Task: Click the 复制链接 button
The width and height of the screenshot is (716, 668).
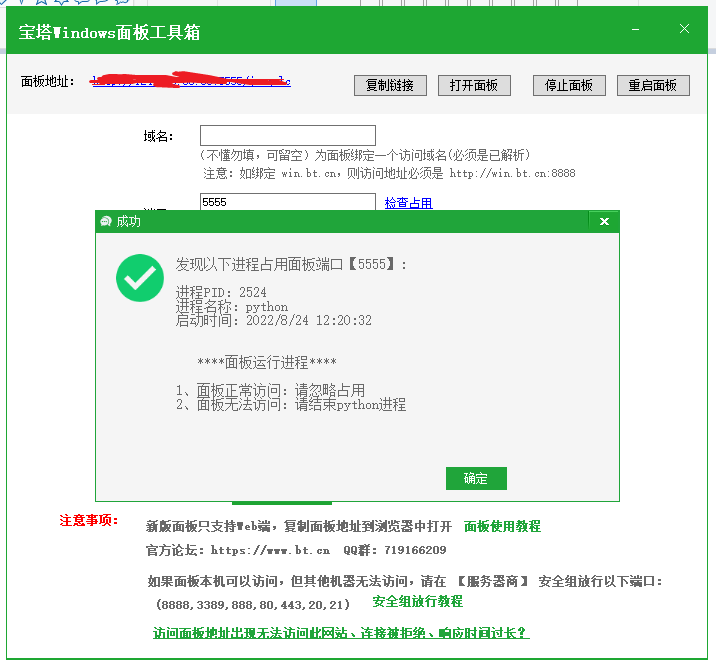Action: coord(390,85)
